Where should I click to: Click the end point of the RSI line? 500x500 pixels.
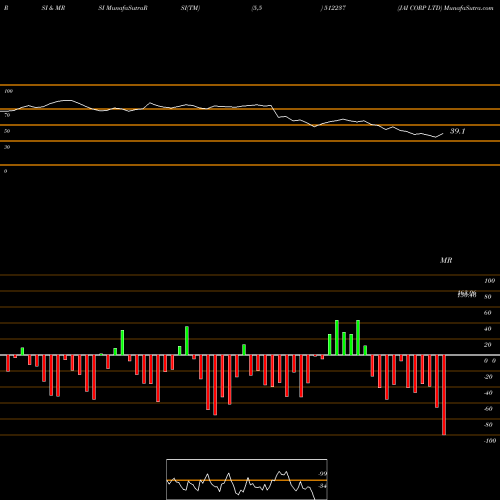(443, 134)
